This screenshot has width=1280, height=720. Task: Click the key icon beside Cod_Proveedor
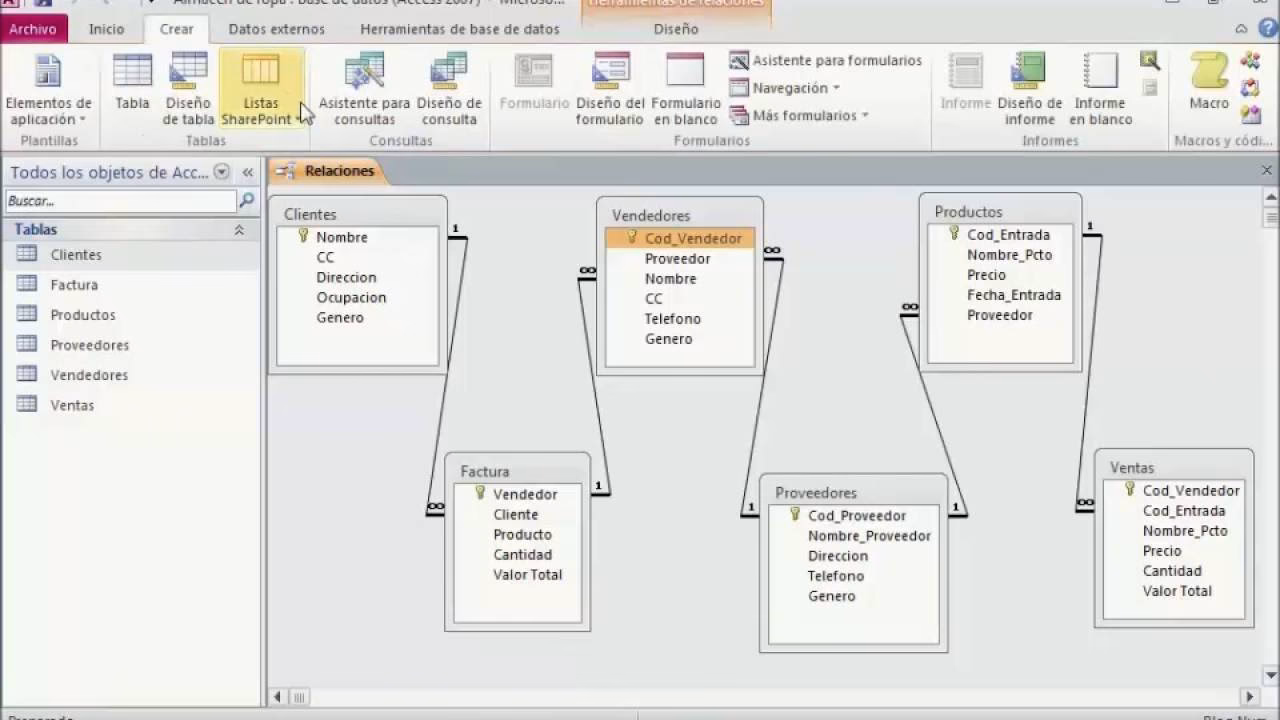pos(795,515)
